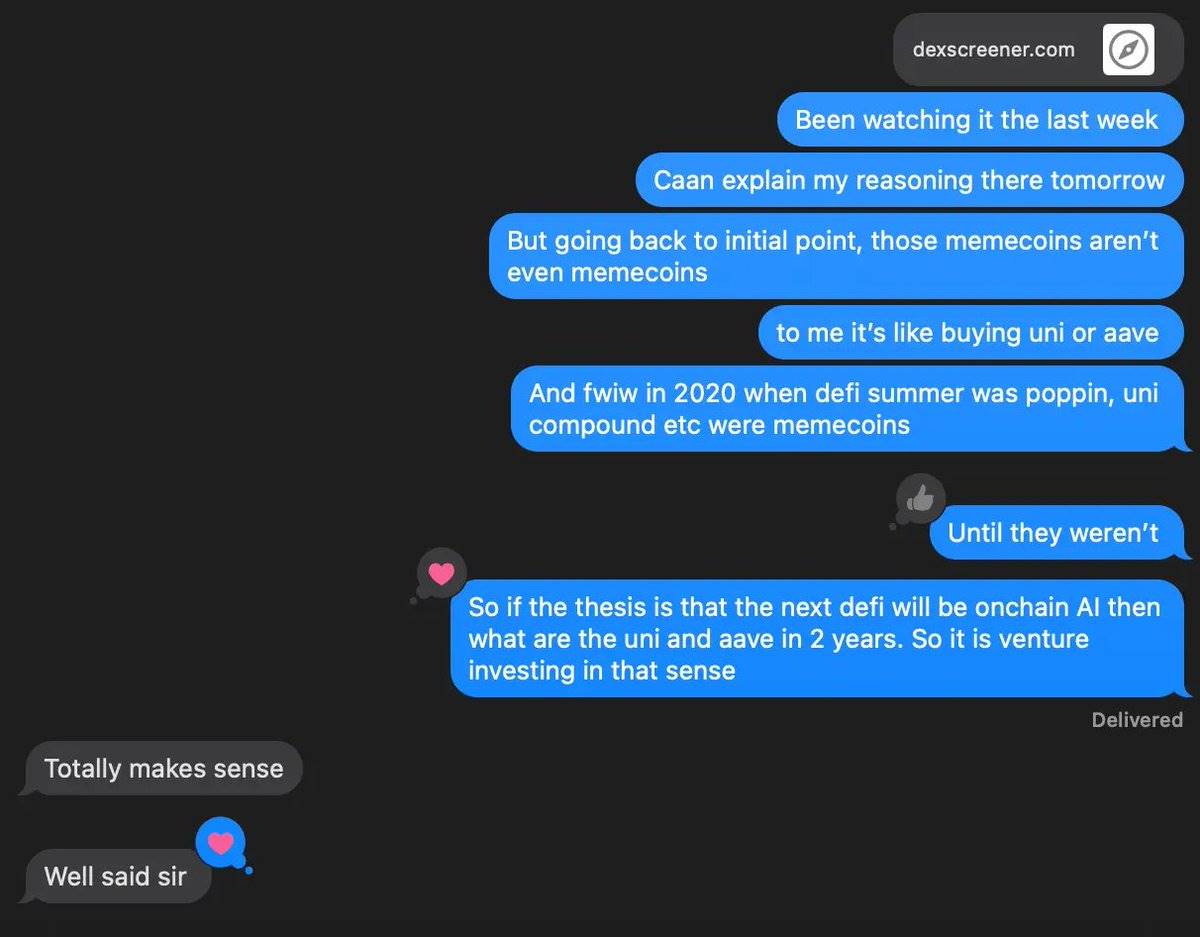Click the "Caan explain my reasoning" message

pyautogui.click(x=908, y=180)
